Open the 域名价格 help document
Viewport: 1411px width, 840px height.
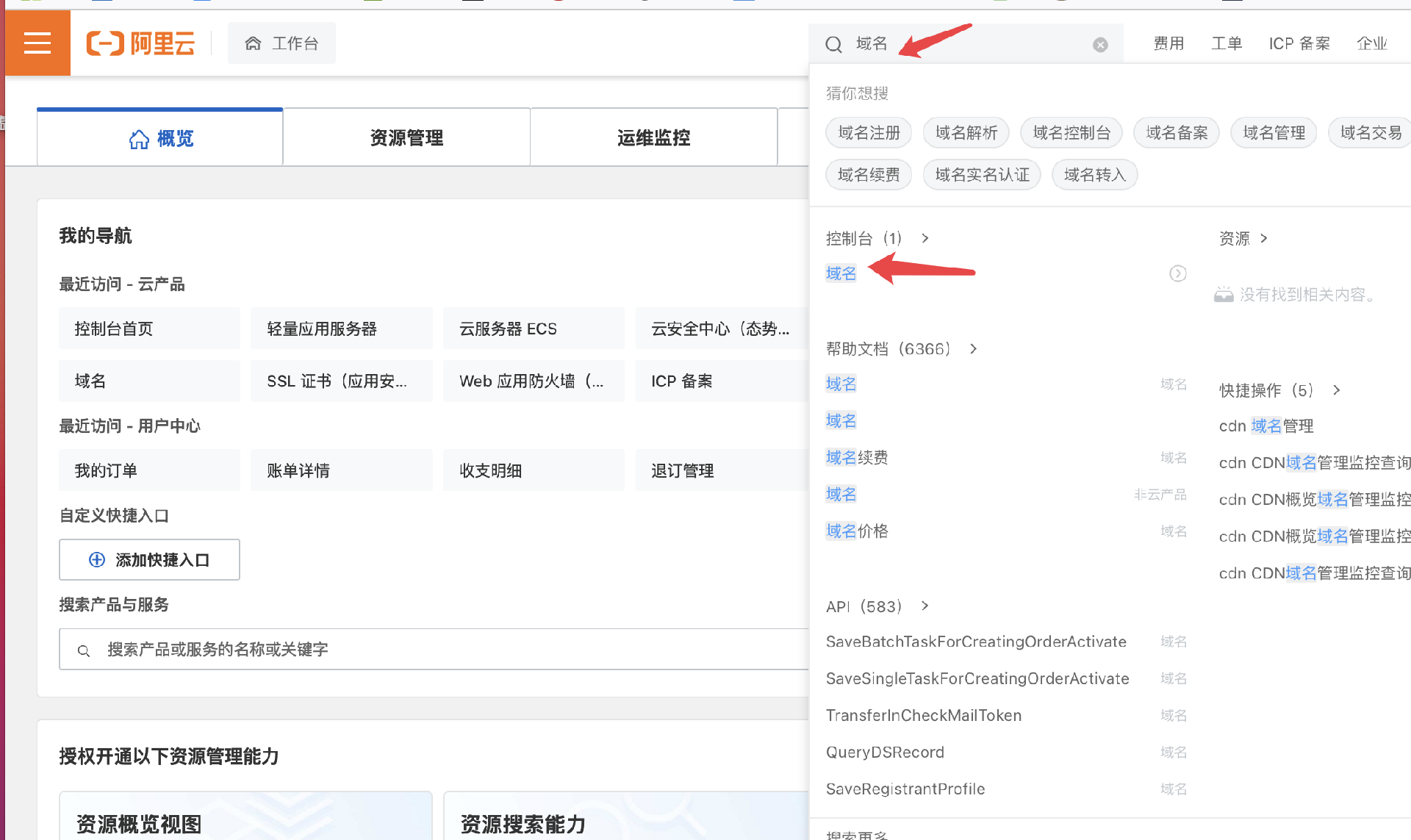pyautogui.click(x=857, y=531)
